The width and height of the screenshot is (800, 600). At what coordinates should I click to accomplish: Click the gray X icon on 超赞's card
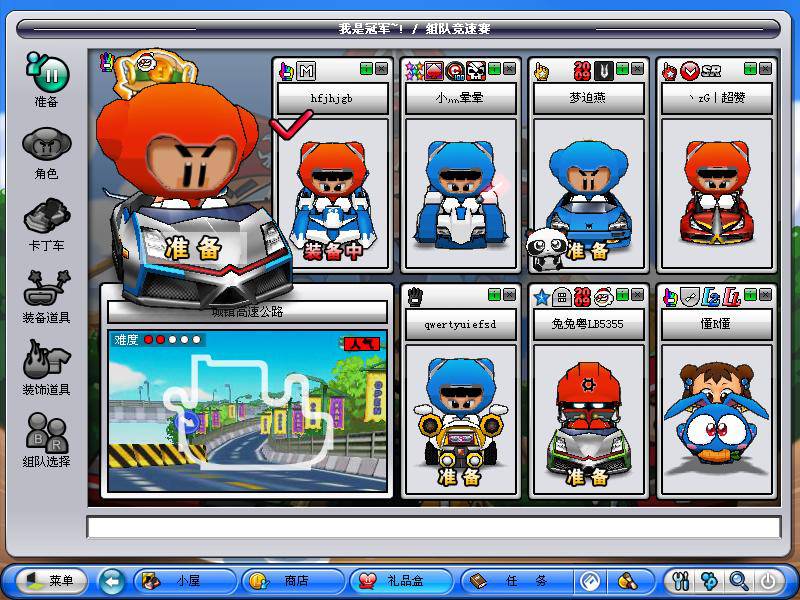pos(765,69)
